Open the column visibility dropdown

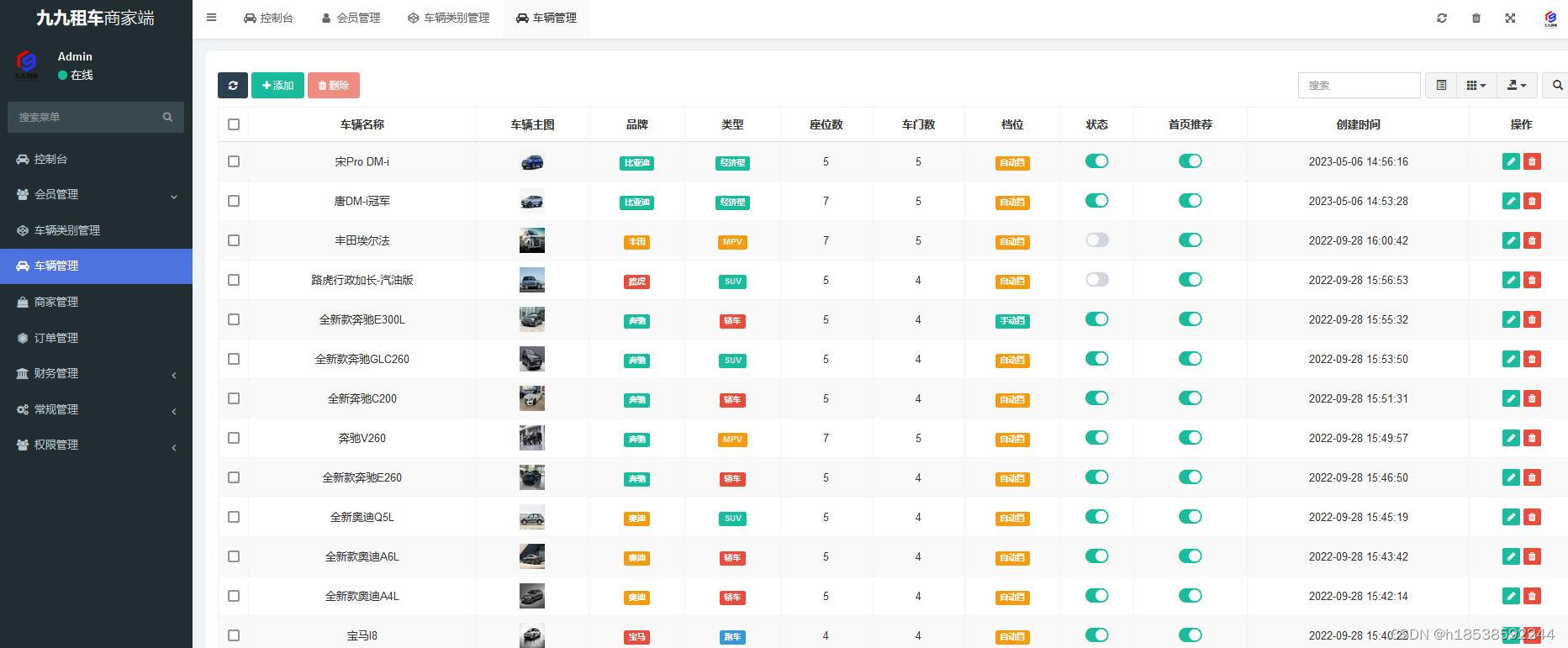[x=1476, y=85]
